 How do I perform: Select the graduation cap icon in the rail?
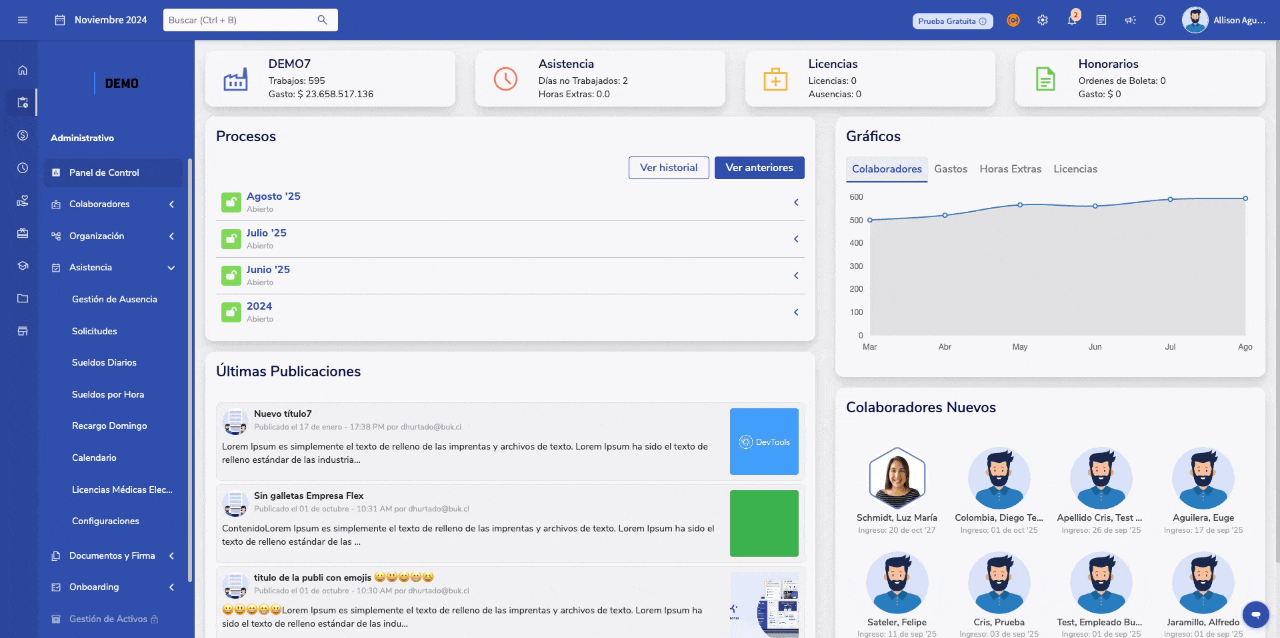coord(22,266)
